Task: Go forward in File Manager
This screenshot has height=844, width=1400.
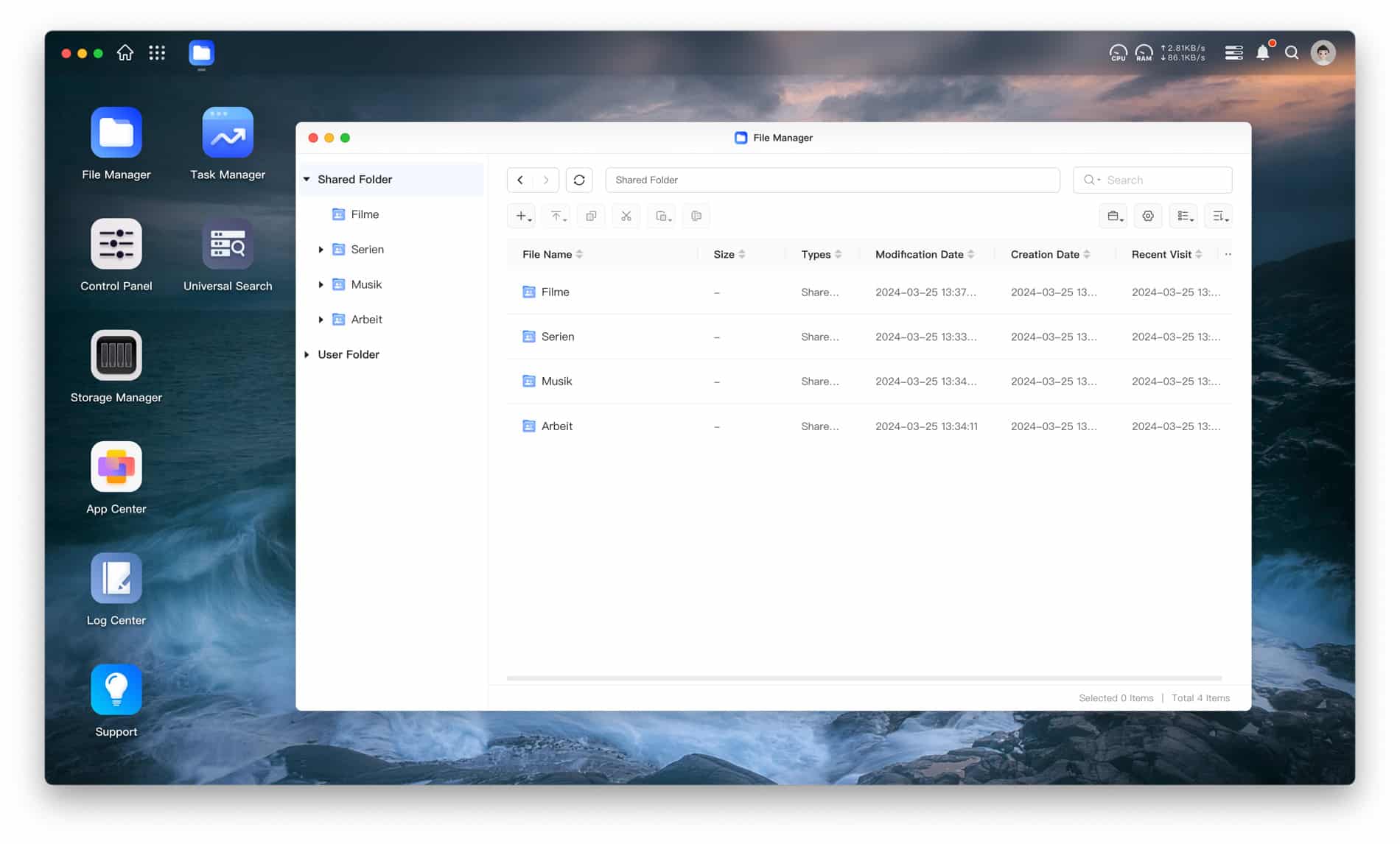Action: tap(546, 180)
